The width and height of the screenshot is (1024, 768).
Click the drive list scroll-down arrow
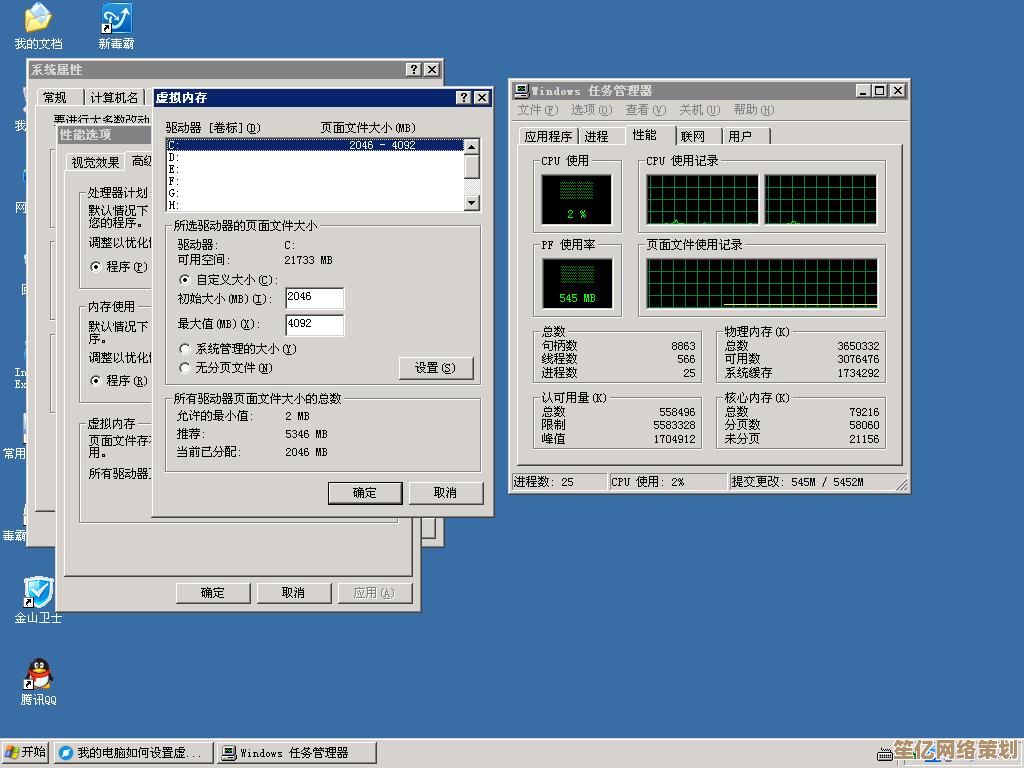(471, 204)
